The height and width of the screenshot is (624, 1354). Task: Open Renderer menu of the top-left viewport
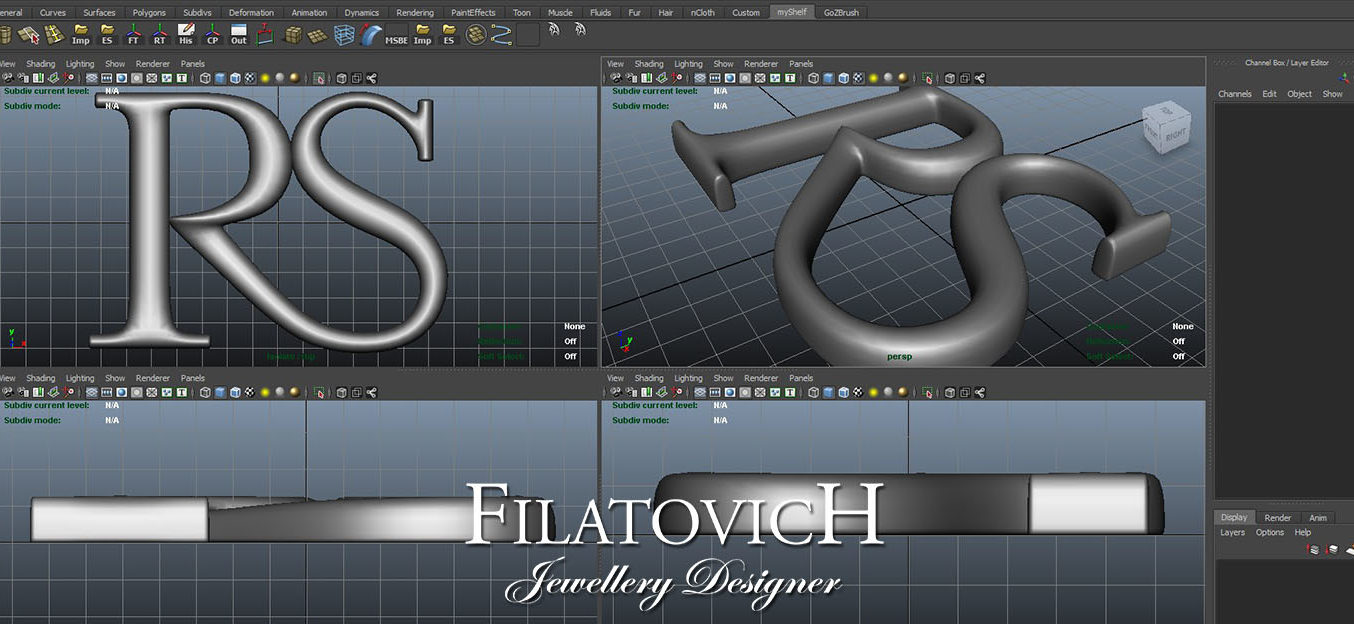click(x=153, y=64)
